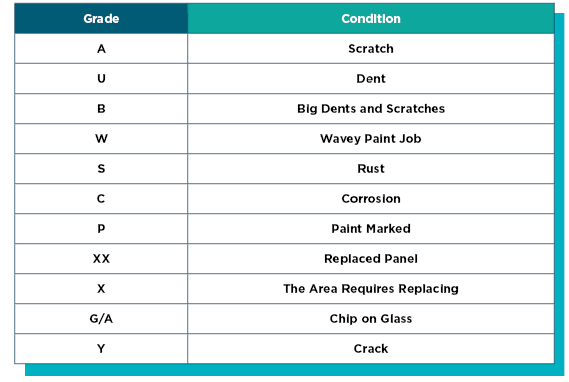Click the grade XX cell
The image size is (569, 382).
[101, 259]
